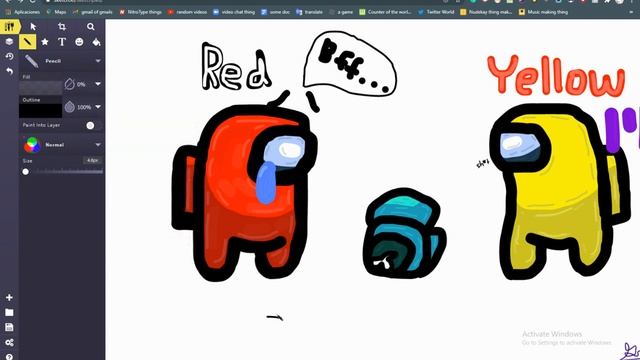Click the Undo arrow
This screenshot has height=360, width=640.
tap(9, 71)
